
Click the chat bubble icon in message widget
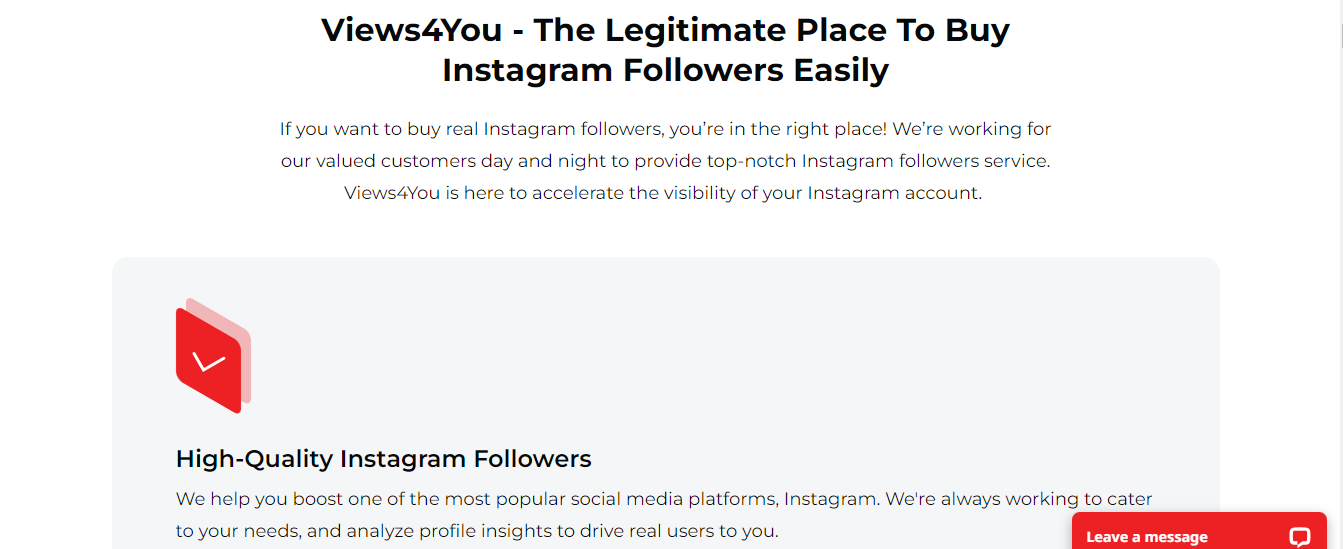tap(1299, 536)
